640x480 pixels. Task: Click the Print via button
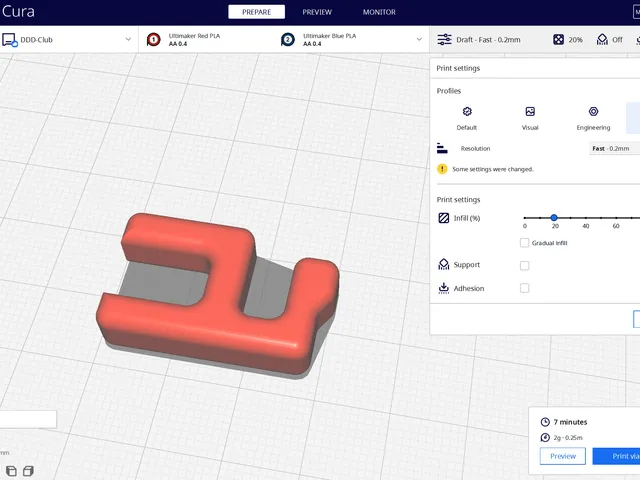tap(616, 456)
